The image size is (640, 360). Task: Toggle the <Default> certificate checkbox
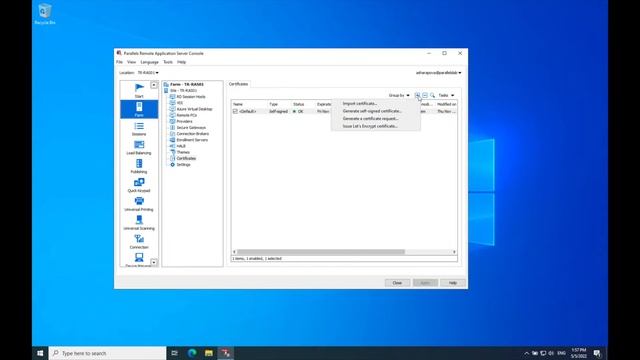tap(235, 111)
